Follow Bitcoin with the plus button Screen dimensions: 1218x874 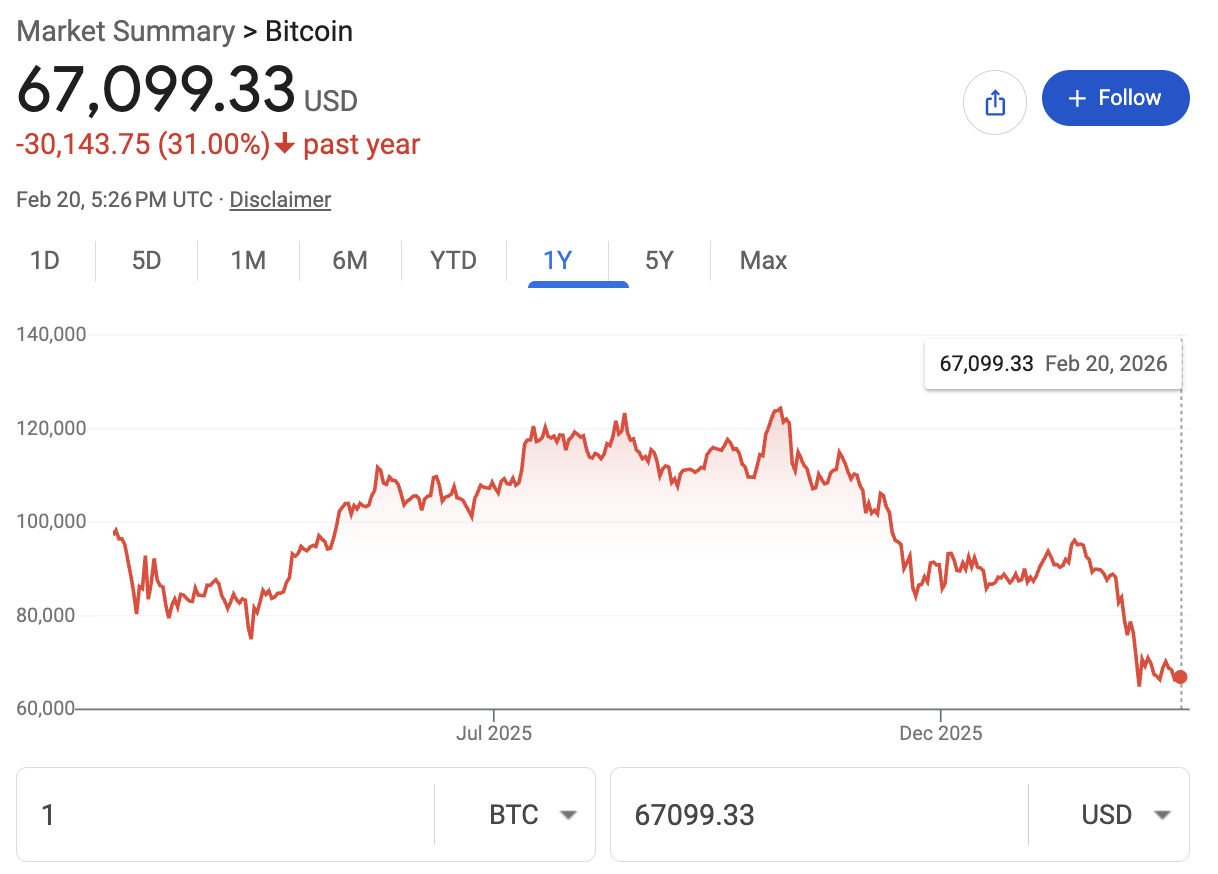coord(1115,98)
